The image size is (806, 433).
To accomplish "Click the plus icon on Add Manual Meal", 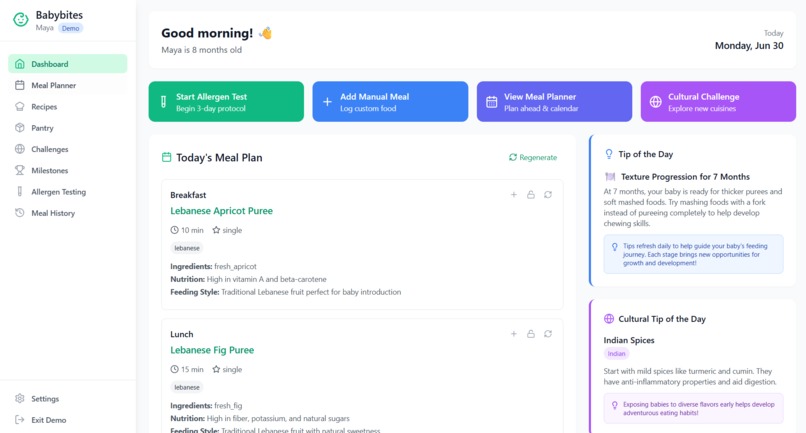I will point(327,102).
